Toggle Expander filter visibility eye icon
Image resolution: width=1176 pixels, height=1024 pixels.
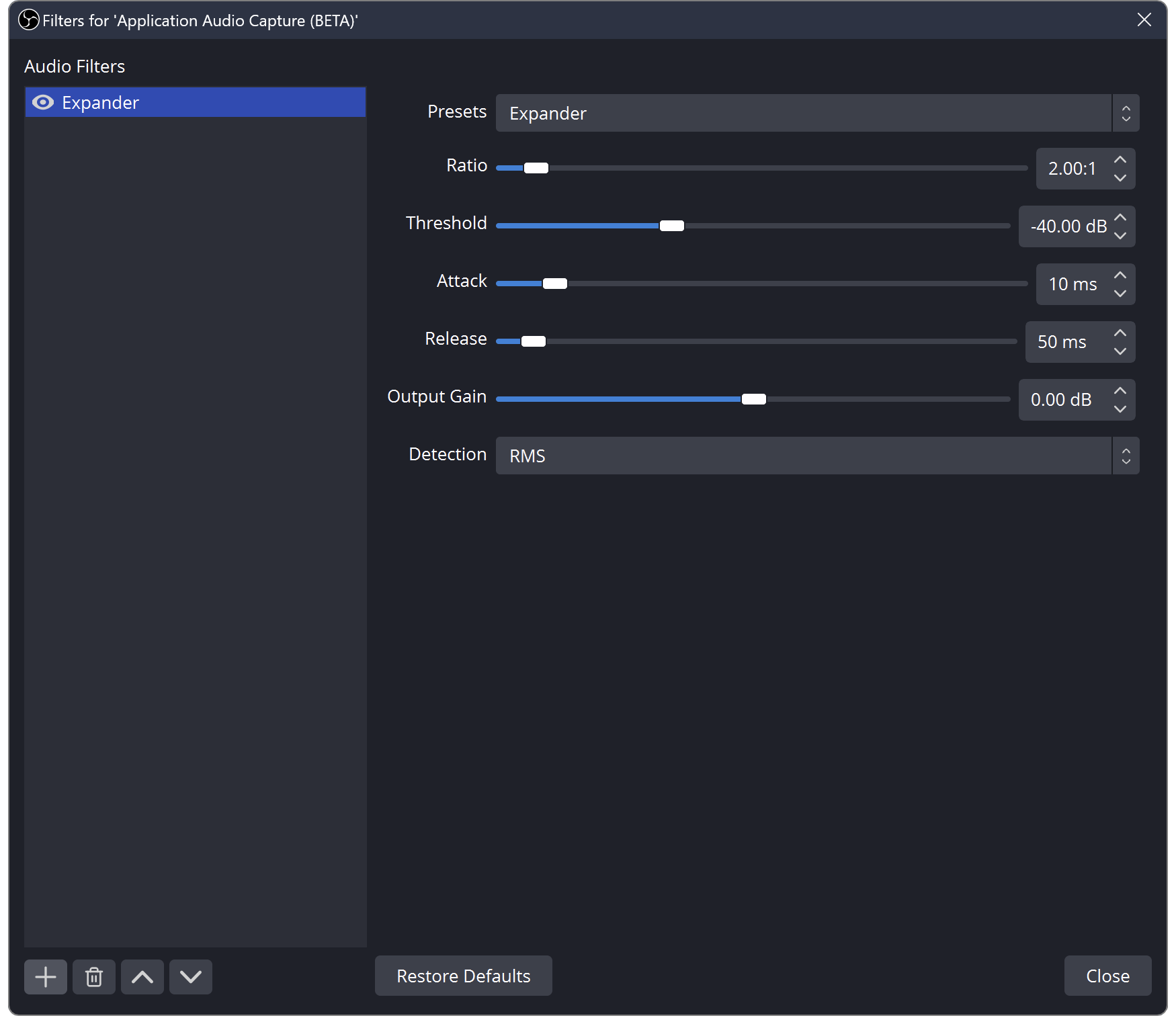point(43,102)
